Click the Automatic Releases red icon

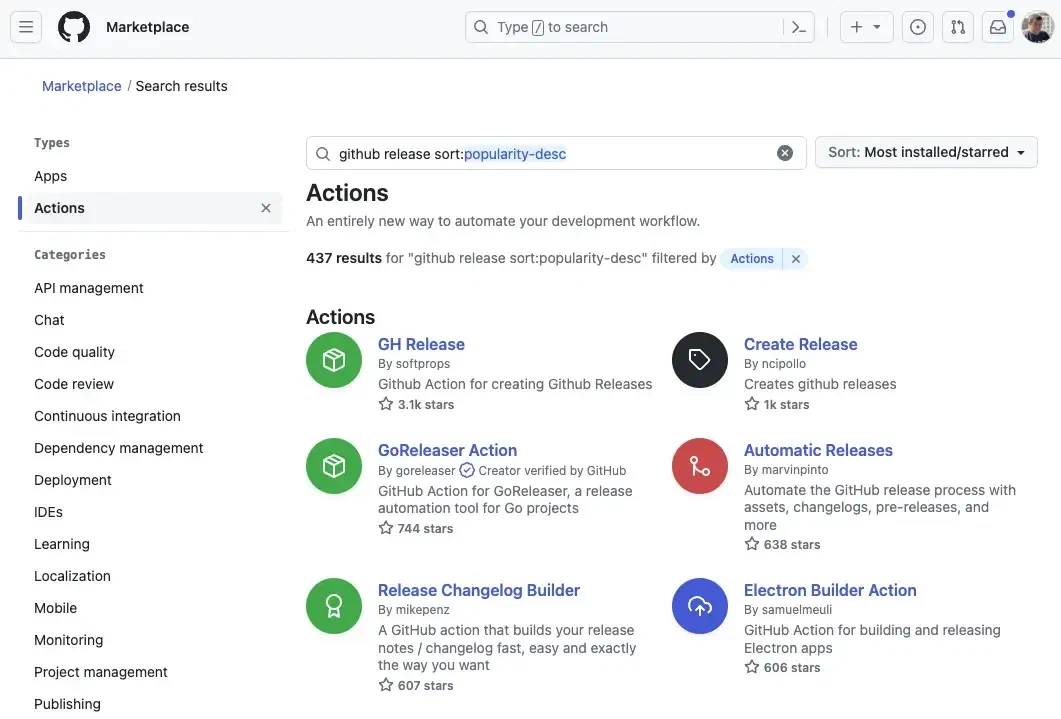(x=699, y=465)
